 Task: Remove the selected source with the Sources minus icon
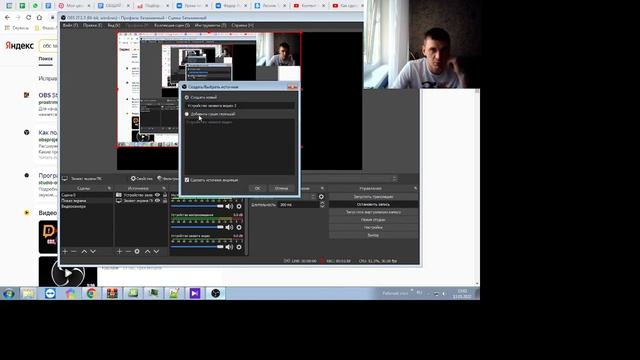tap(128, 251)
